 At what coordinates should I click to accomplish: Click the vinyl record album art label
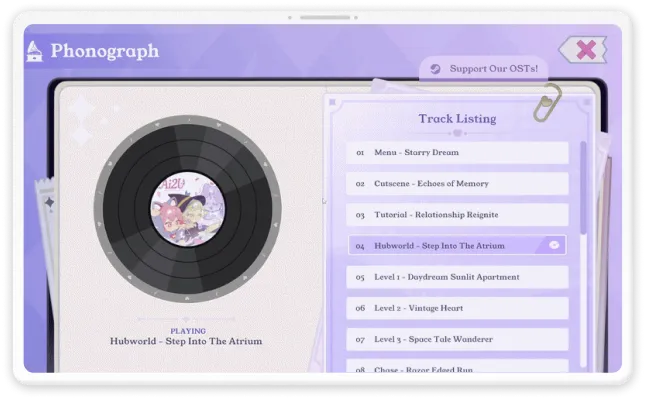point(187,209)
